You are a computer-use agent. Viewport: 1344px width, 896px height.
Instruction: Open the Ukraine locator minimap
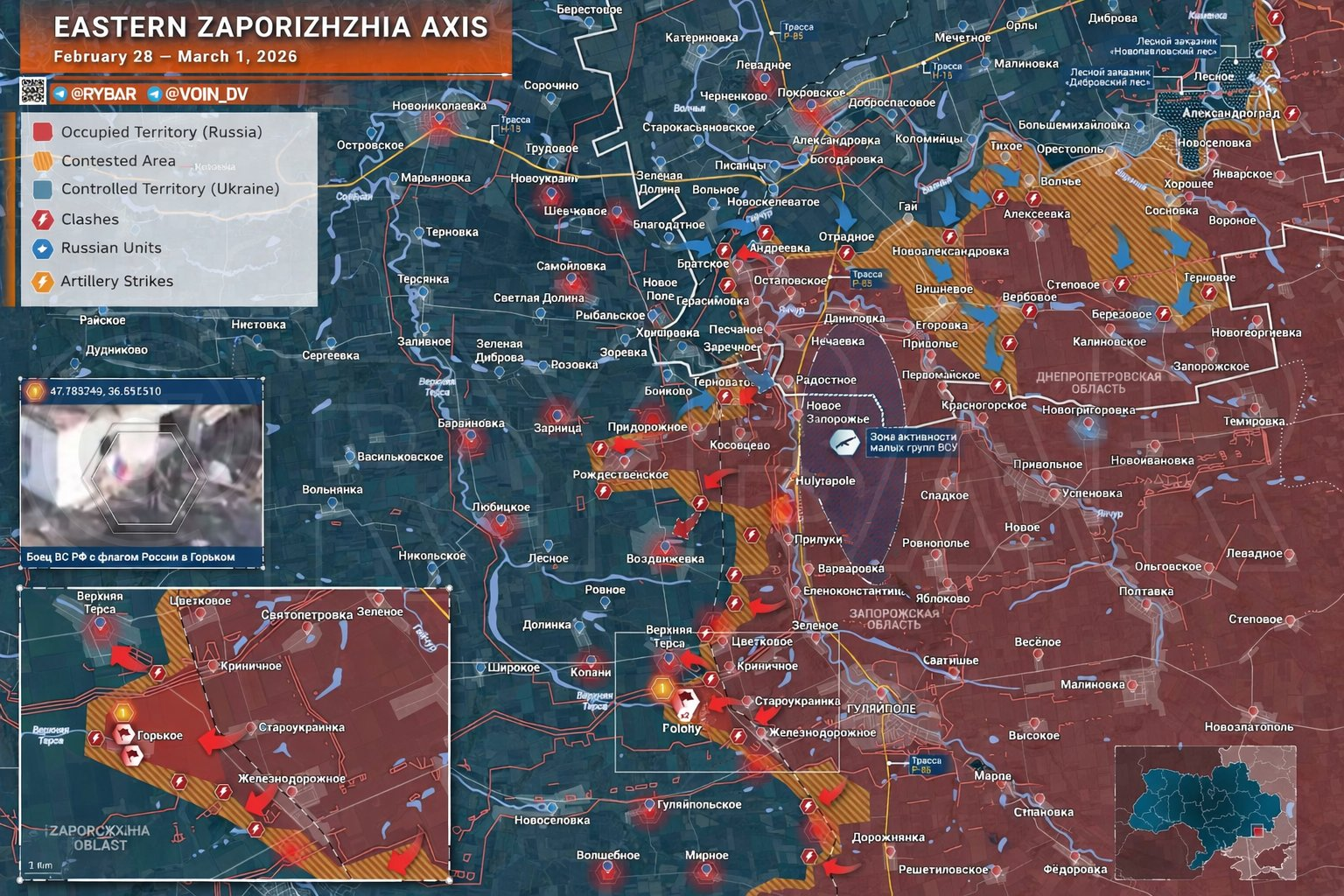click(x=1205, y=811)
